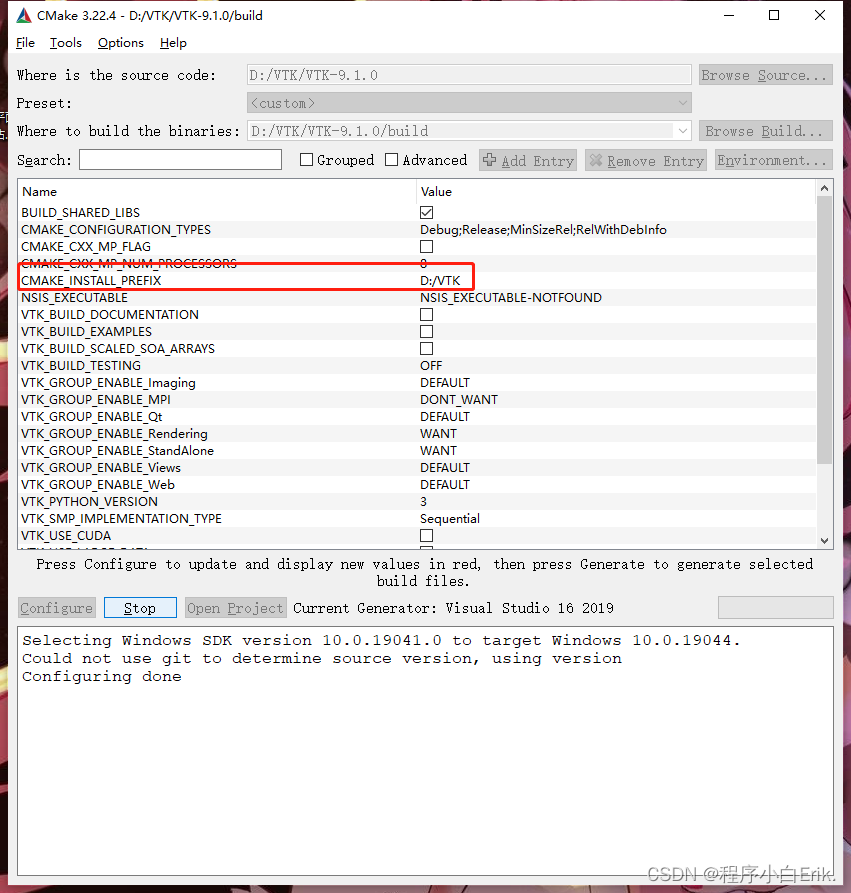Open the Options menu
This screenshot has width=851, height=893.
[120, 43]
